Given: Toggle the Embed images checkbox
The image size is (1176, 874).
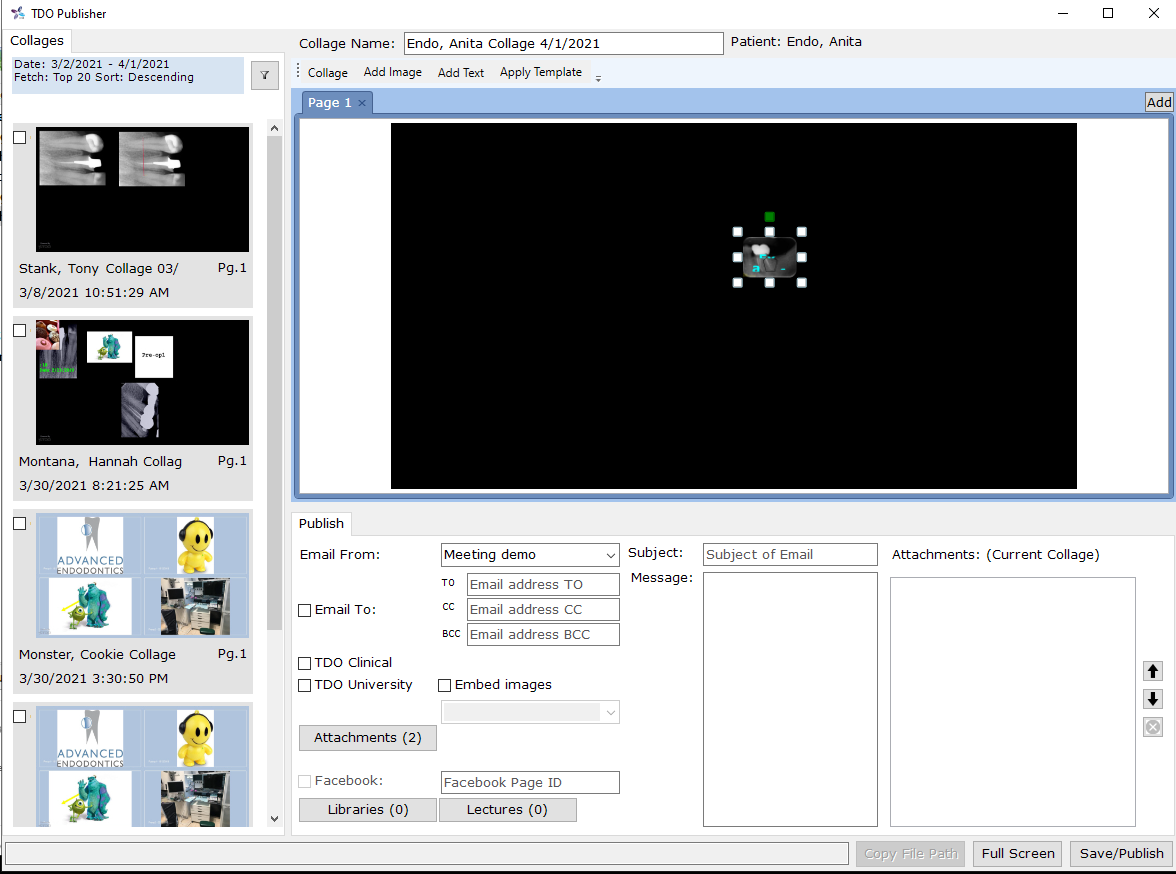Looking at the screenshot, I should pyautogui.click(x=445, y=686).
